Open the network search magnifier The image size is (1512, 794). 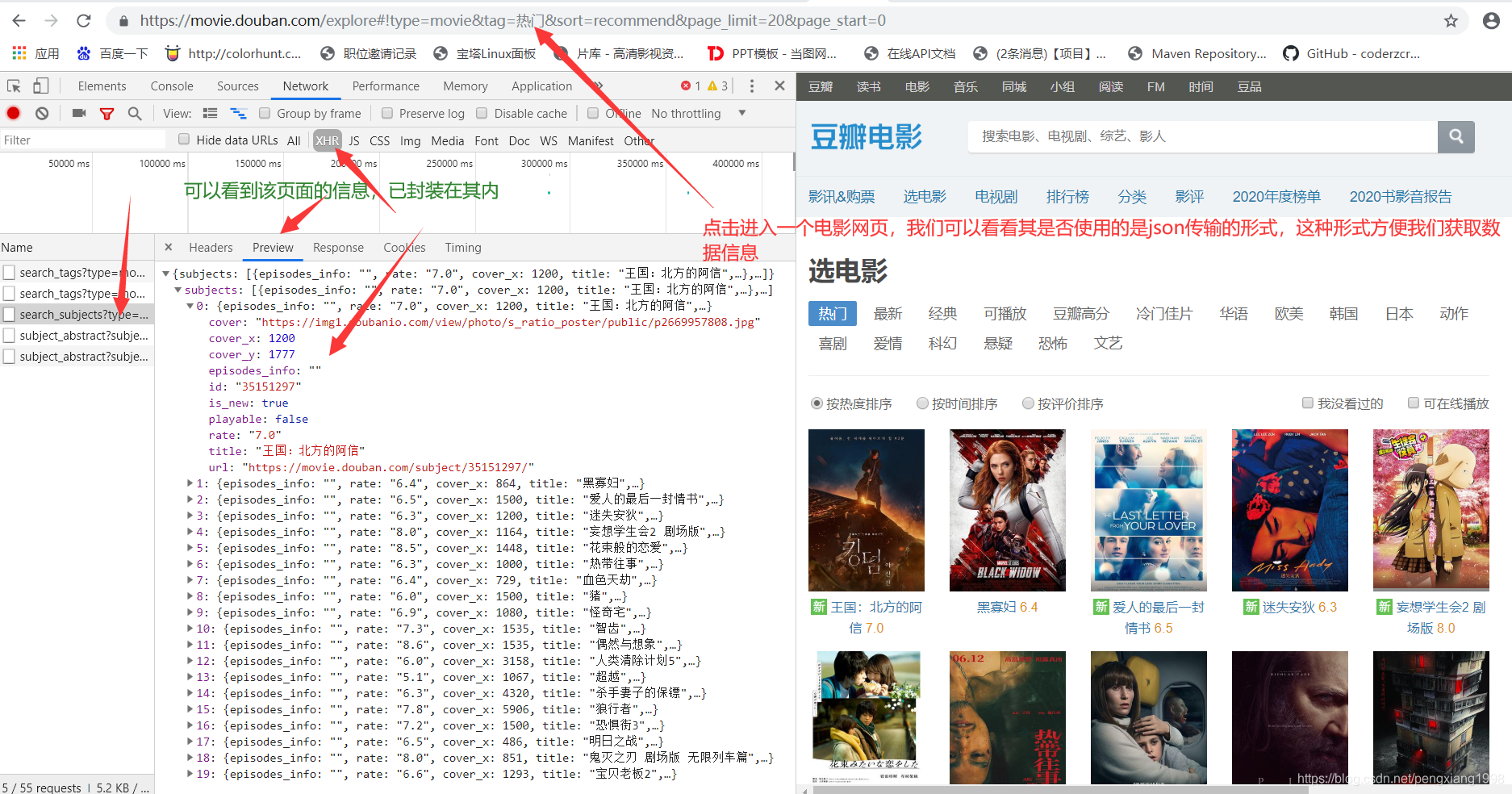tap(135, 114)
